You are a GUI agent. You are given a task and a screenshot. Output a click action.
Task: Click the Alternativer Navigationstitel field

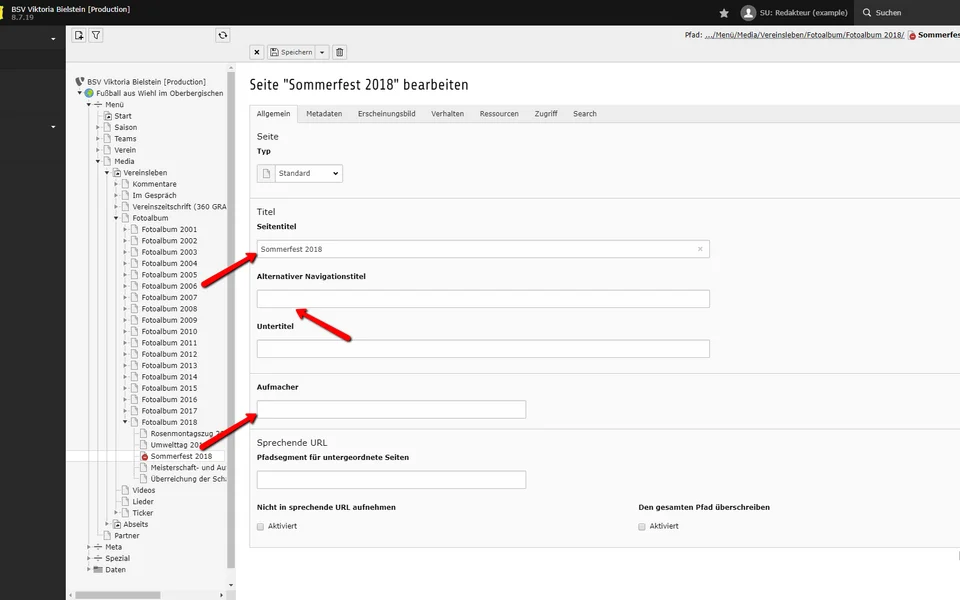(483, 299)
